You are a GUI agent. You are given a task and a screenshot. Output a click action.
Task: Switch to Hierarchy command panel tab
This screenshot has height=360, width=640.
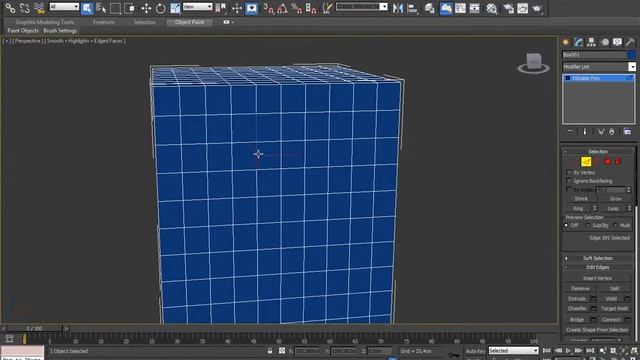(x=591, y=42)
